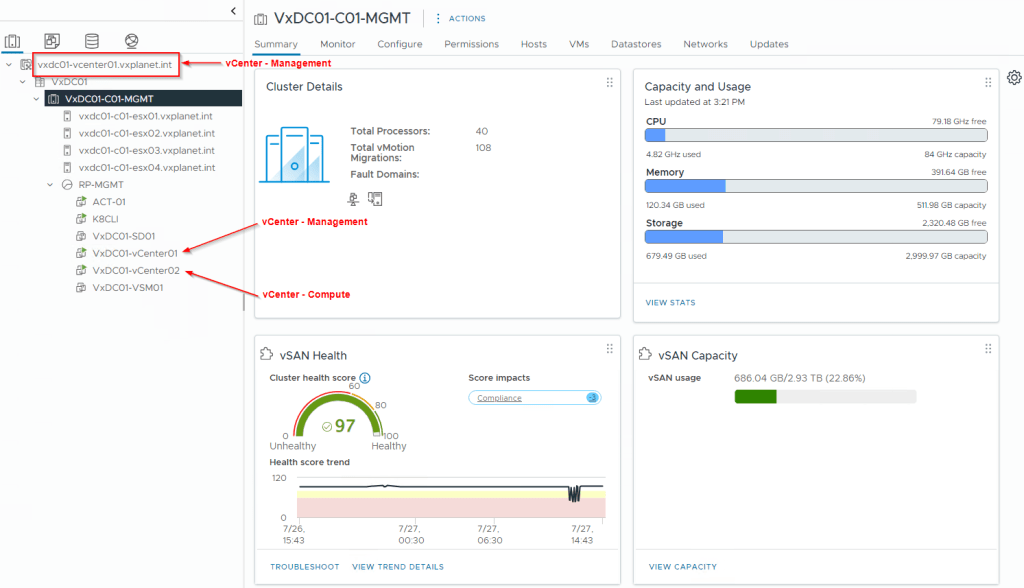Click VIEW CAPACITY link

click(x=683, y=566)
